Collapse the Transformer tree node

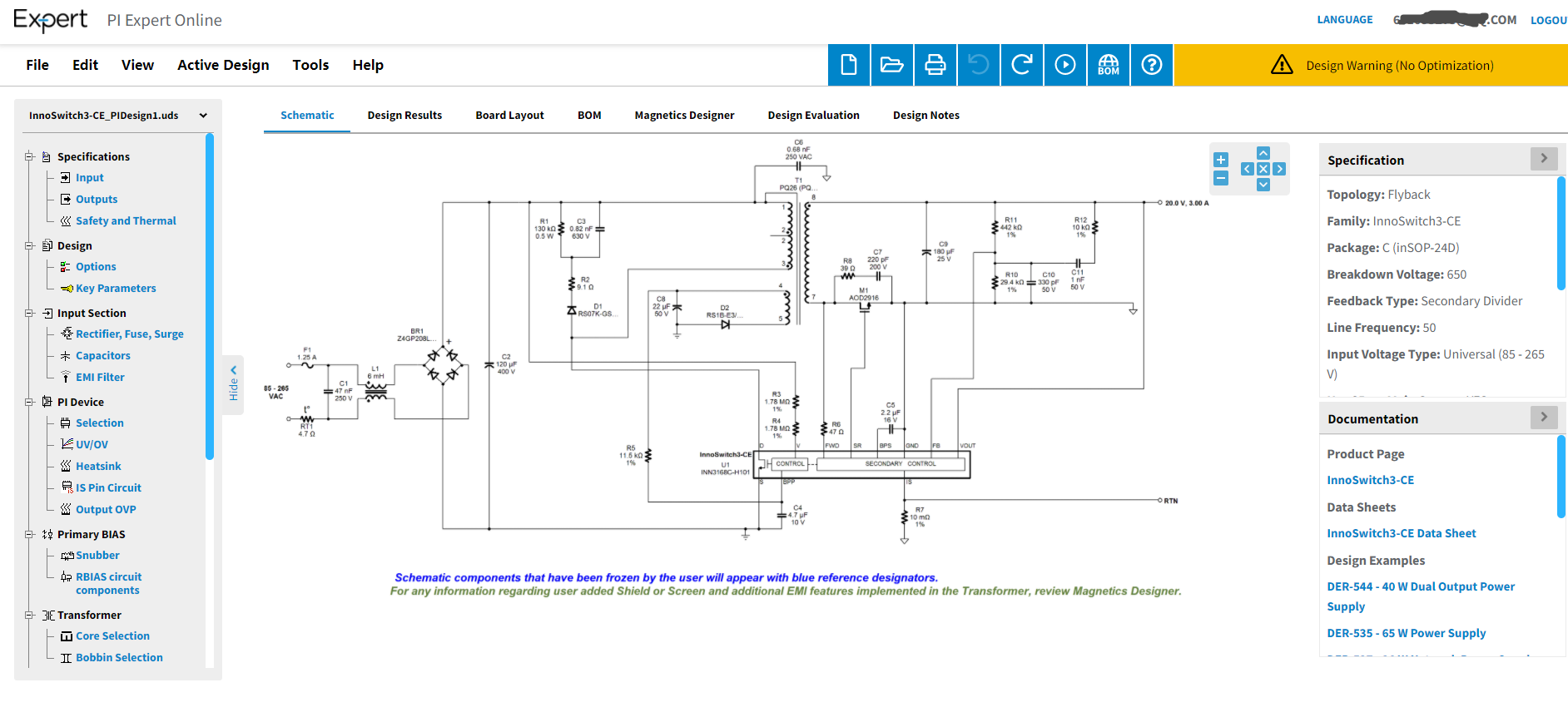pyautogui.click(x=29, y=615)
